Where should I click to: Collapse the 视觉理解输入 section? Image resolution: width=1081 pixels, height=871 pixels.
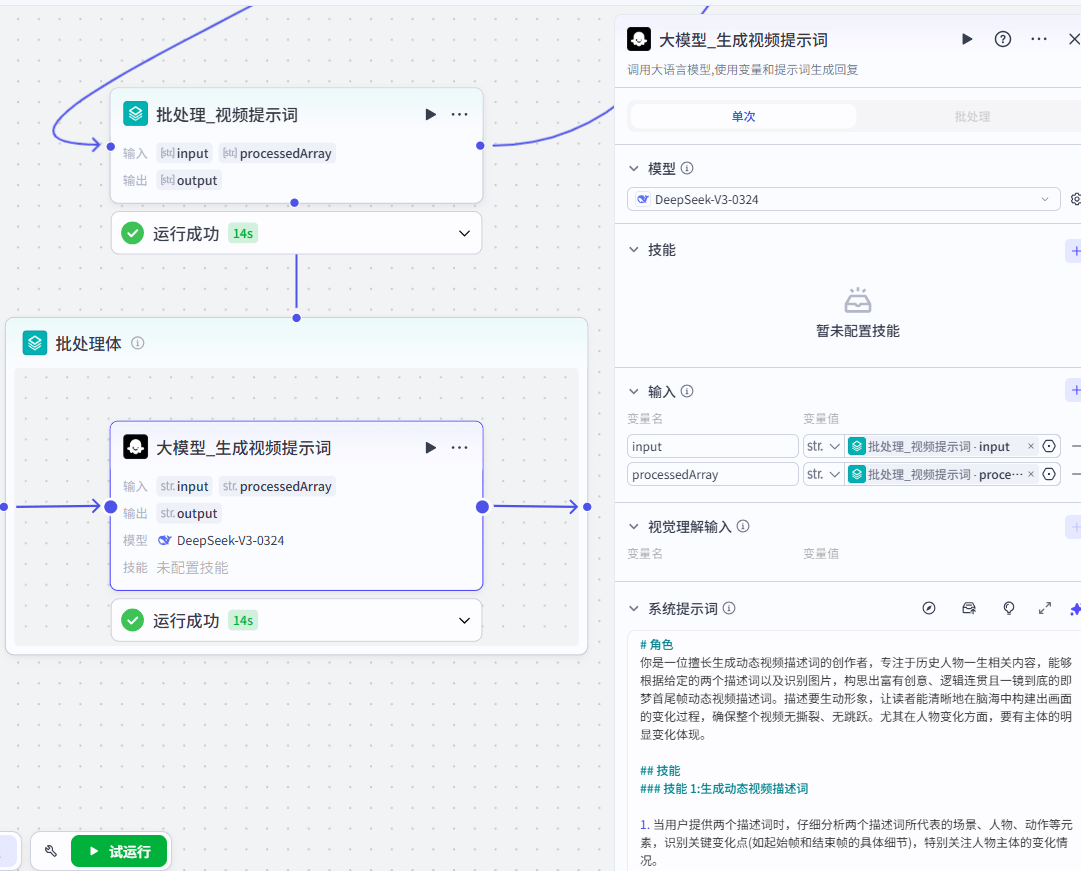(633, 526)
